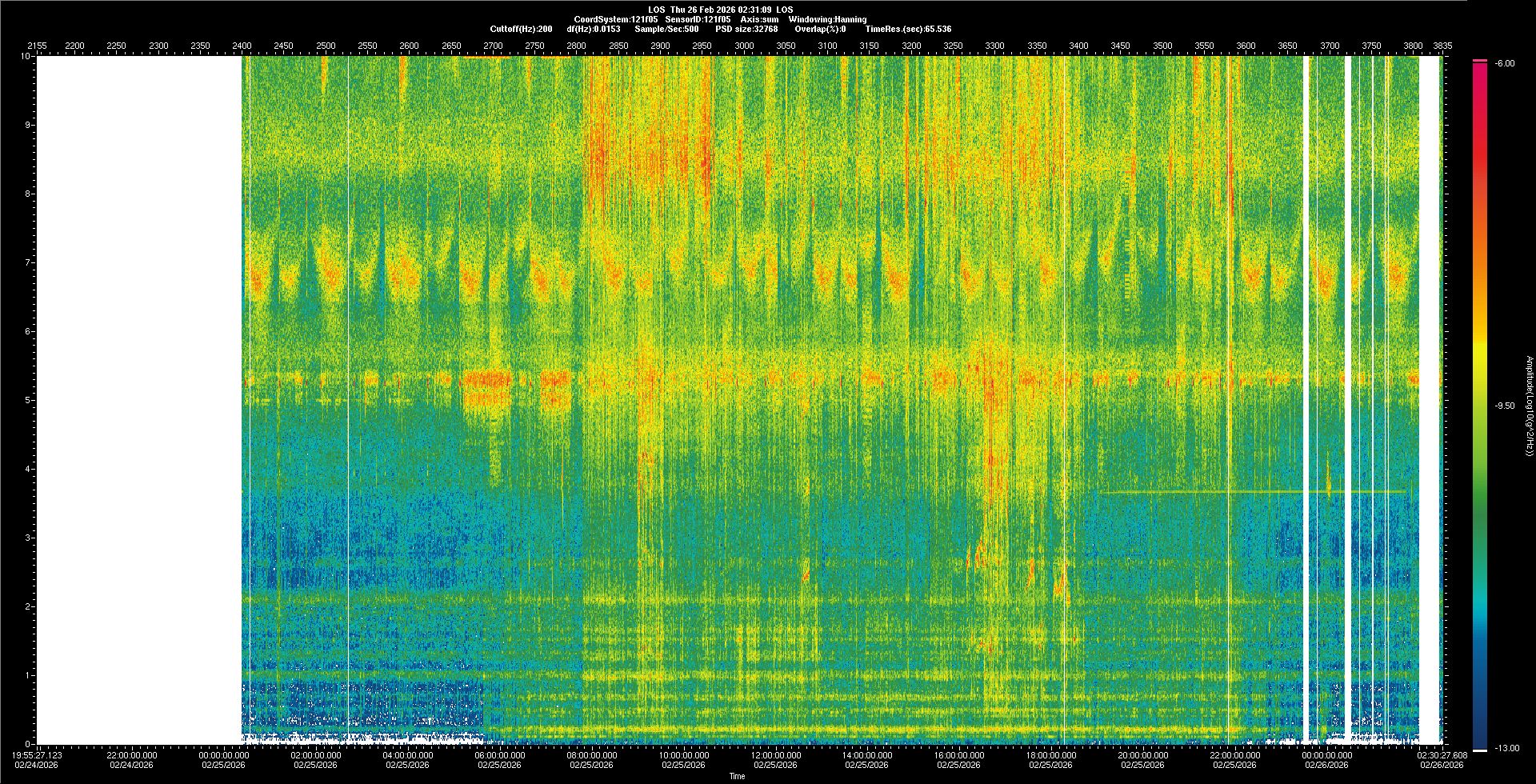Click the Sample/Sec:500 parameter text
Screen dimensions: 1536x784
(x=666, y=29)
